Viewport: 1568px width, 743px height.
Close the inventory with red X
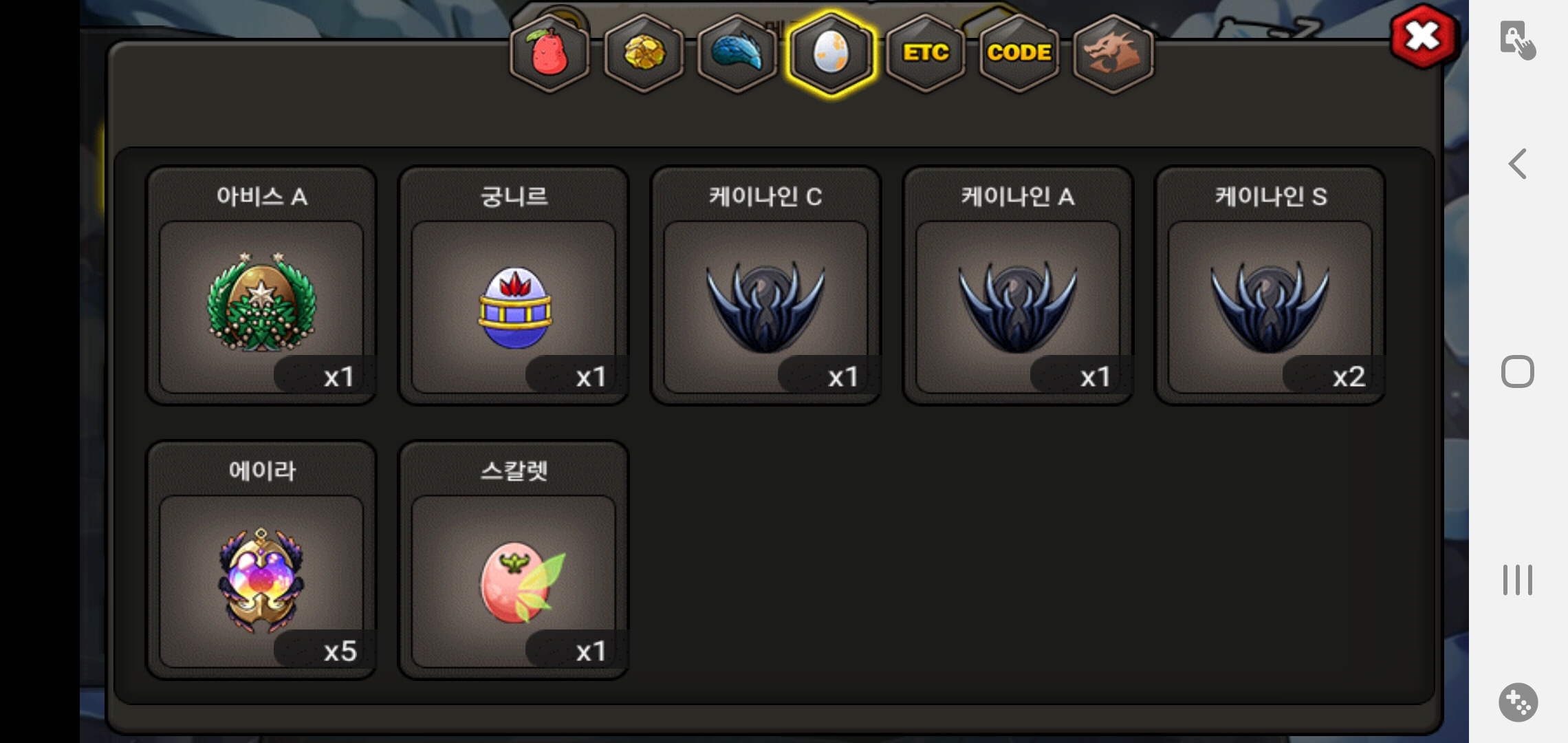[1422, 37]
